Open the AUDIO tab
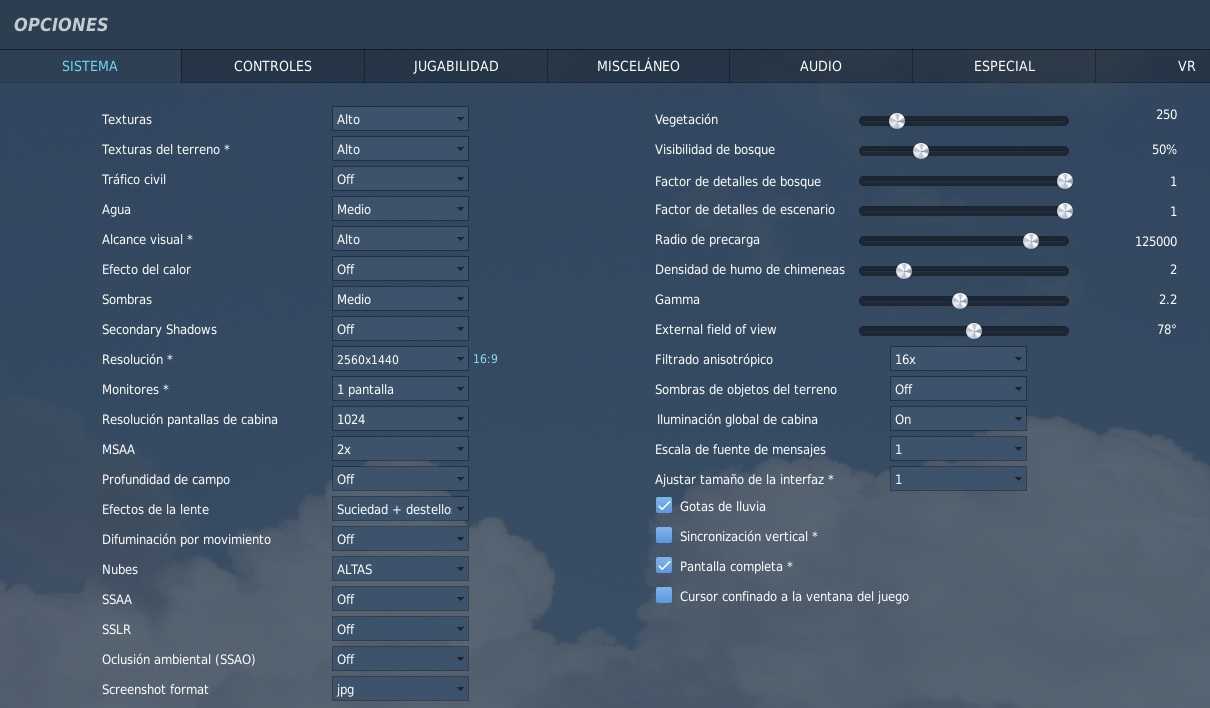Viewport: 1210px width, 708px height. tap(821, 66)
